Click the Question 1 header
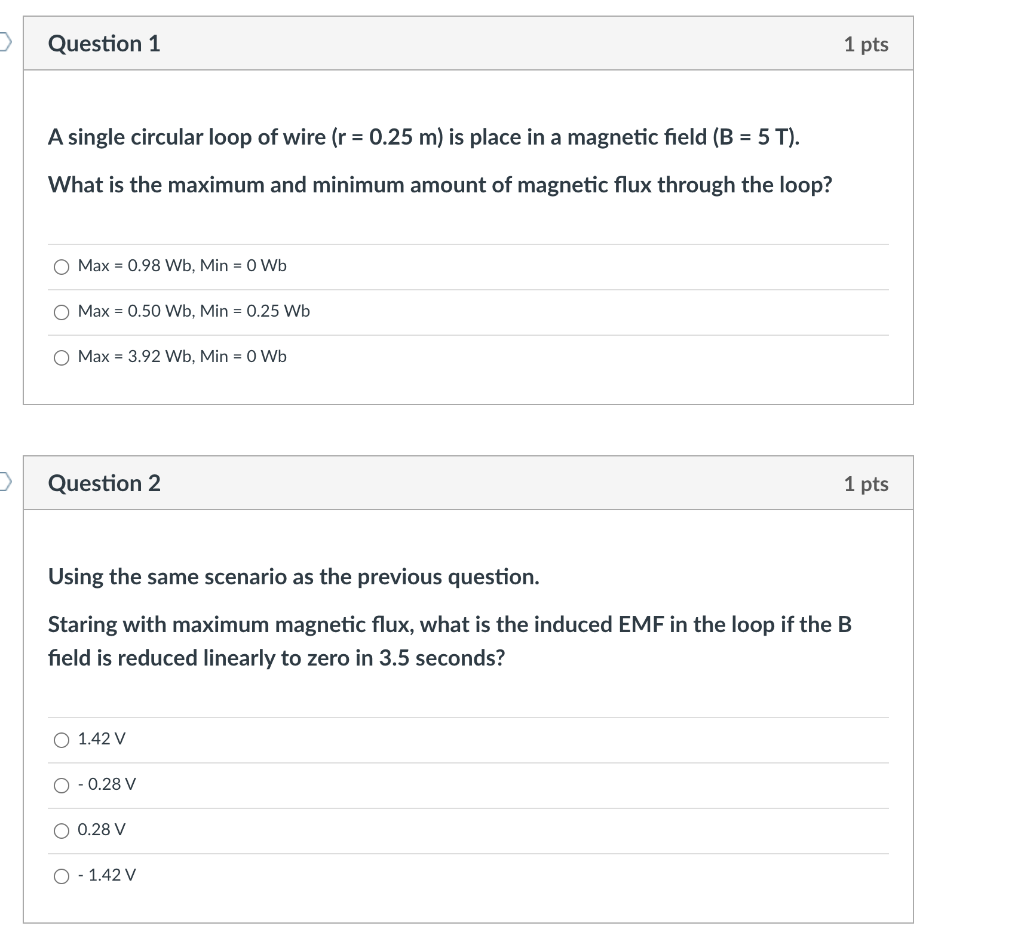The height and width of the screenshot is (932, 1024). point(103,43)
